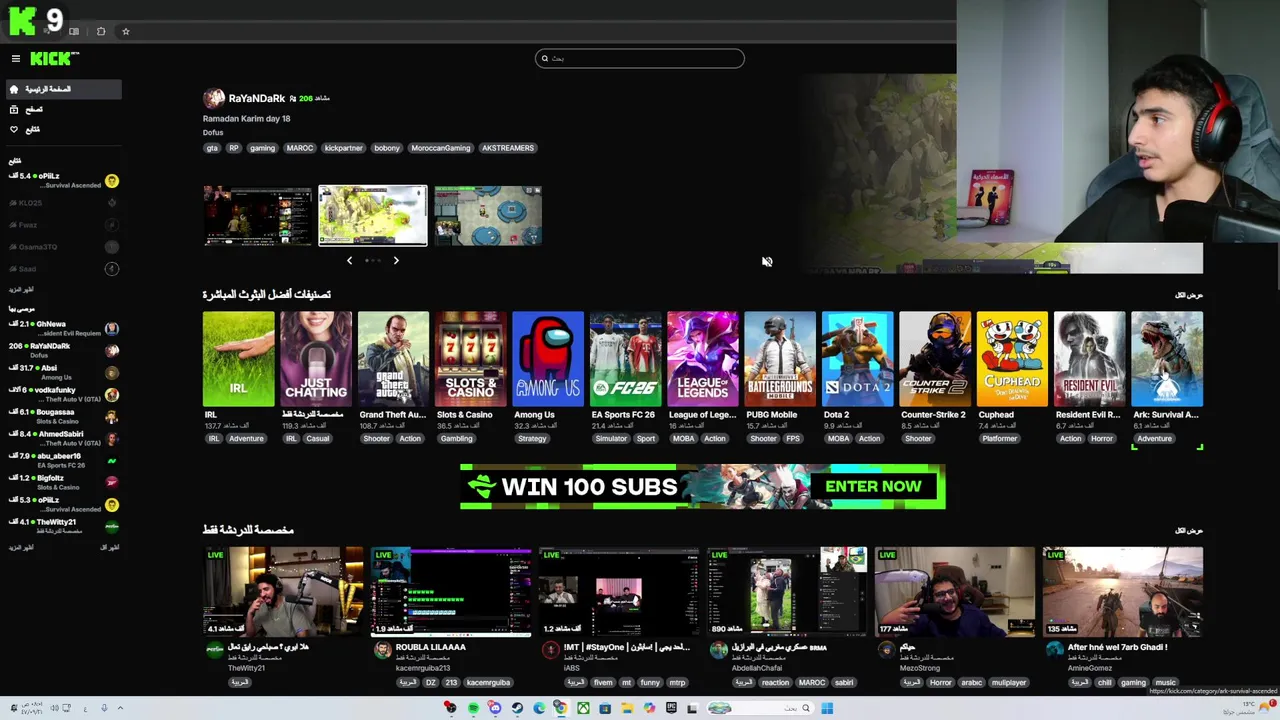Open Bigfoltz recommended channel
Viewport: 1280px width, 720px height.
point(64,482)
